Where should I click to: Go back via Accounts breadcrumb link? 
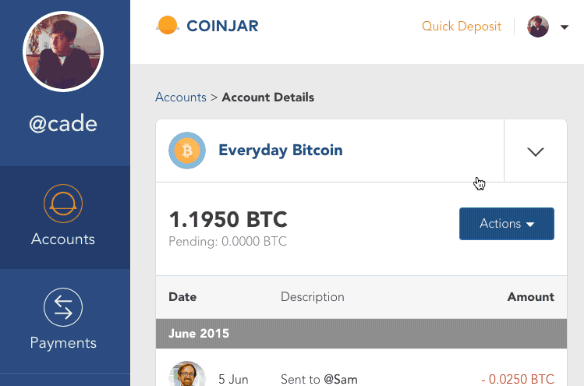pyautogui.click(x=181, y=97)
